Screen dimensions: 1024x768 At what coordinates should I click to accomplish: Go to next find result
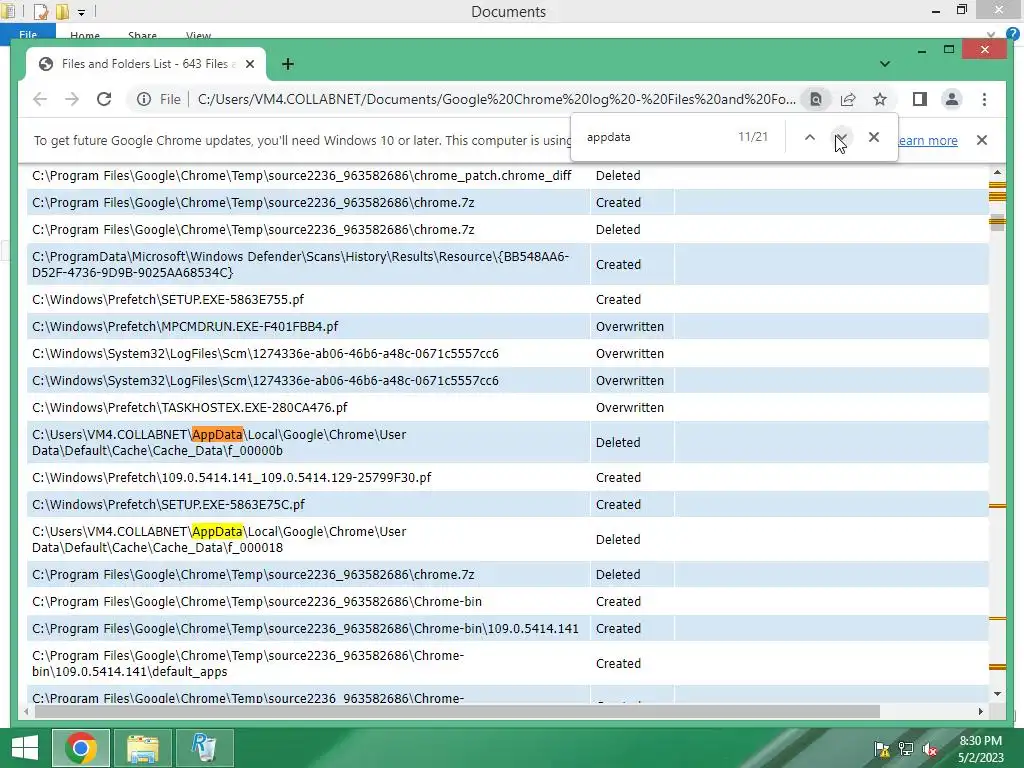tap(842, 137)
